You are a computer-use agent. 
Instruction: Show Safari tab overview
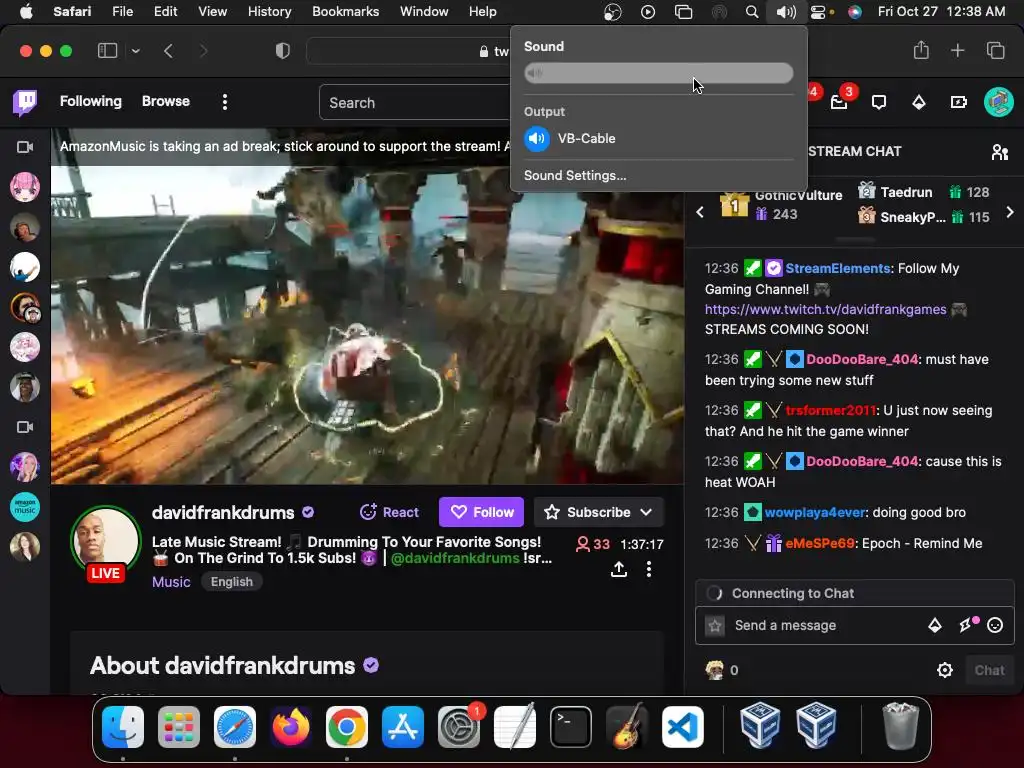tap(995, 50)
